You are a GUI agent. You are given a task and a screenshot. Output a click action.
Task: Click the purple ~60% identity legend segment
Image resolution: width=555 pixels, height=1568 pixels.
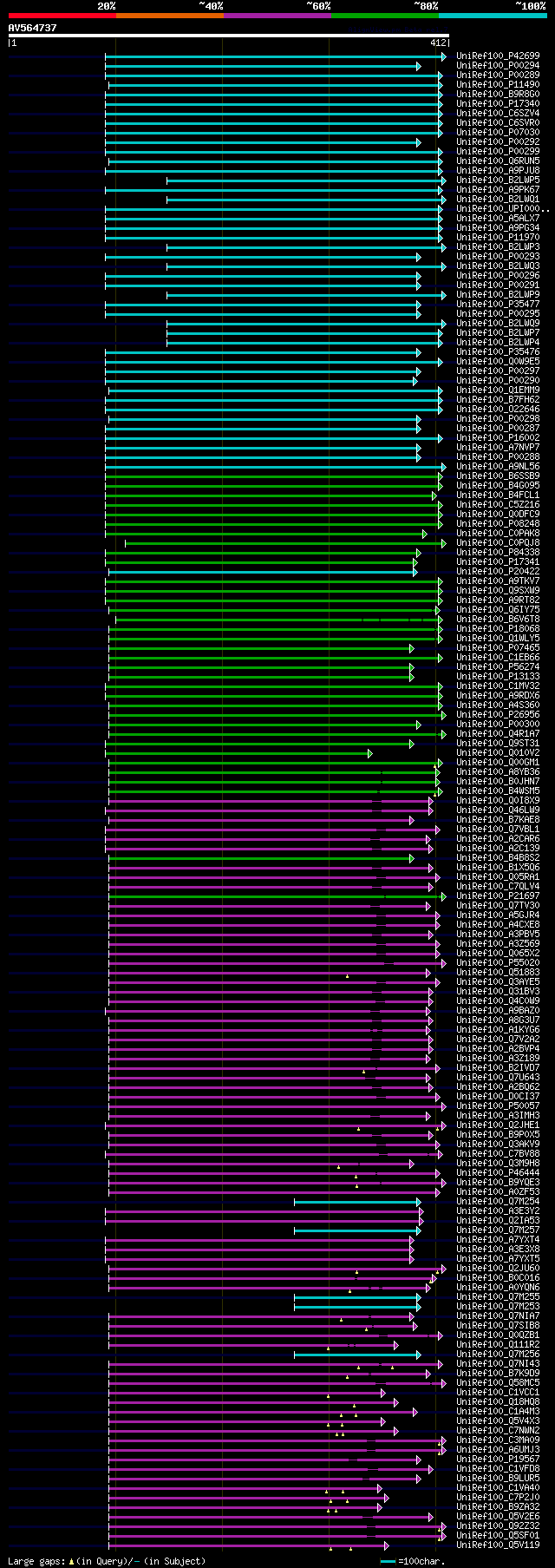point(277,16)
